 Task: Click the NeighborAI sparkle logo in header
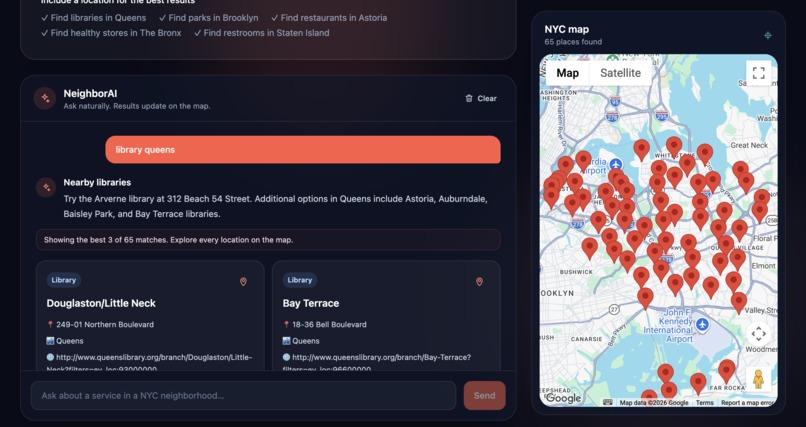coord(45,98)
